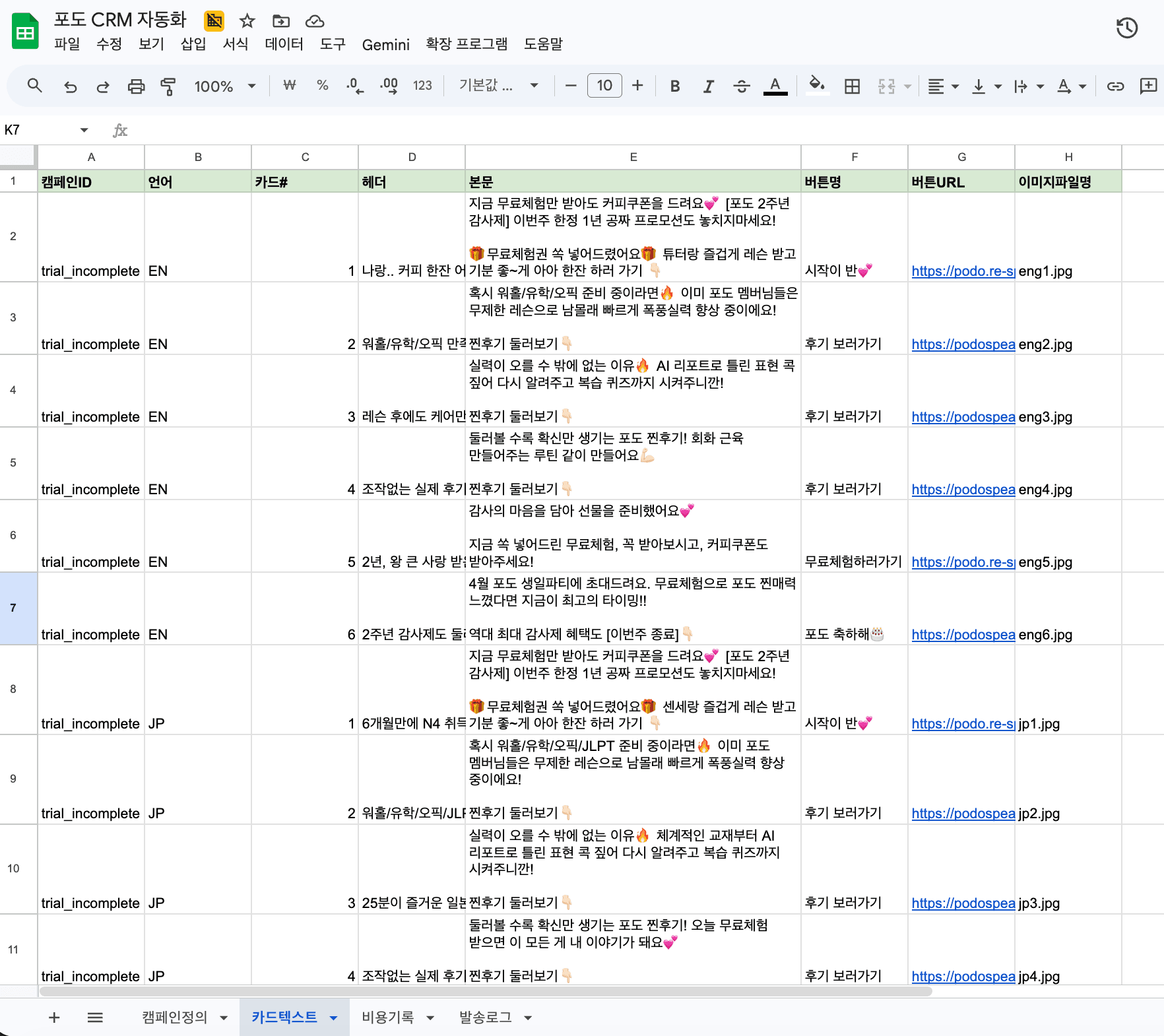
Task: Print the spreadsheet
Action: coord(136,86)
